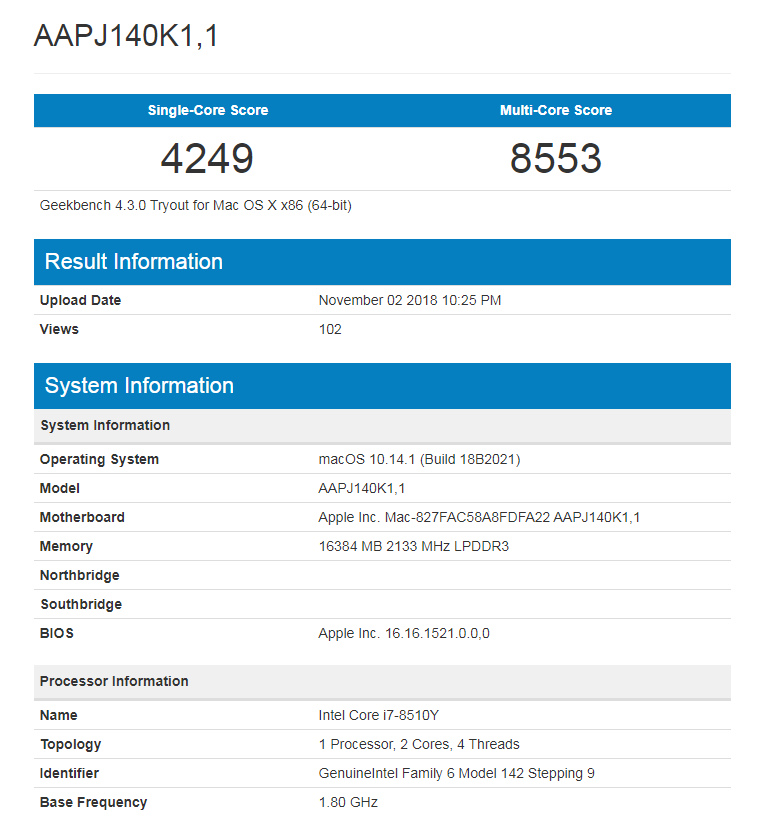Select the Mac-827FAC58A8FDFA22 motherboard value
The image size is (764, 816).
coord(479,517)
